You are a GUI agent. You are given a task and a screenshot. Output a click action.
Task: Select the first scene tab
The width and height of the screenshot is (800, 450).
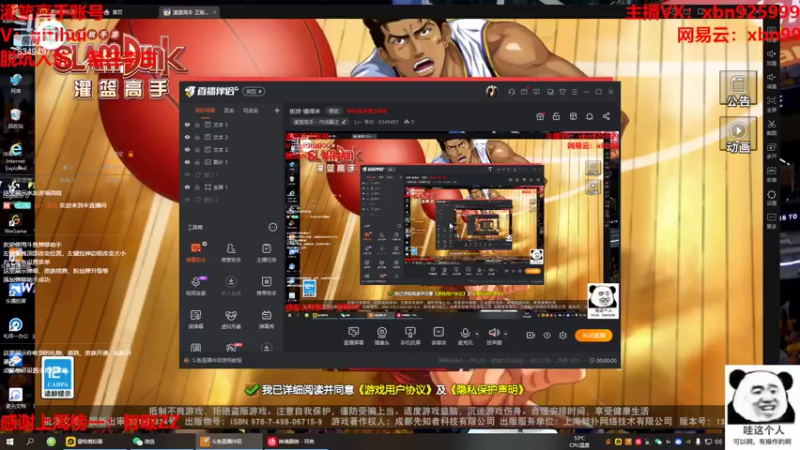[205, 110]
